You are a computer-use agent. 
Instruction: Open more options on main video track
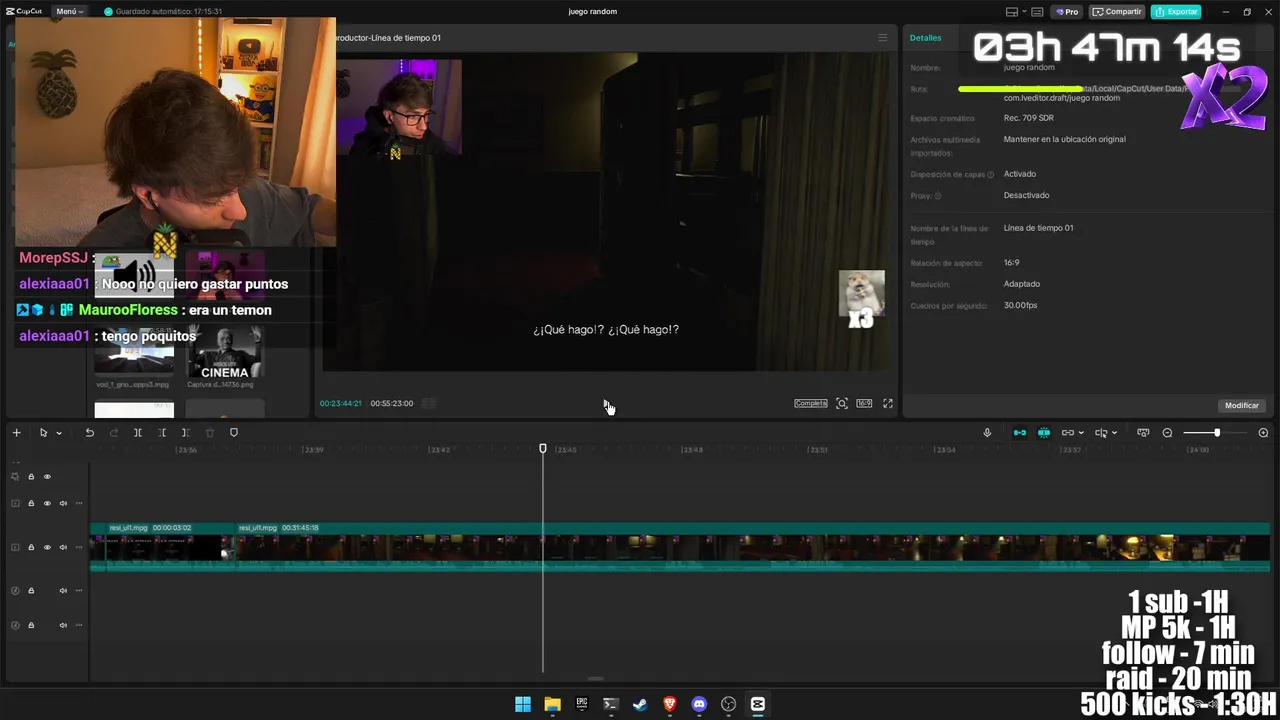[79, 547]
